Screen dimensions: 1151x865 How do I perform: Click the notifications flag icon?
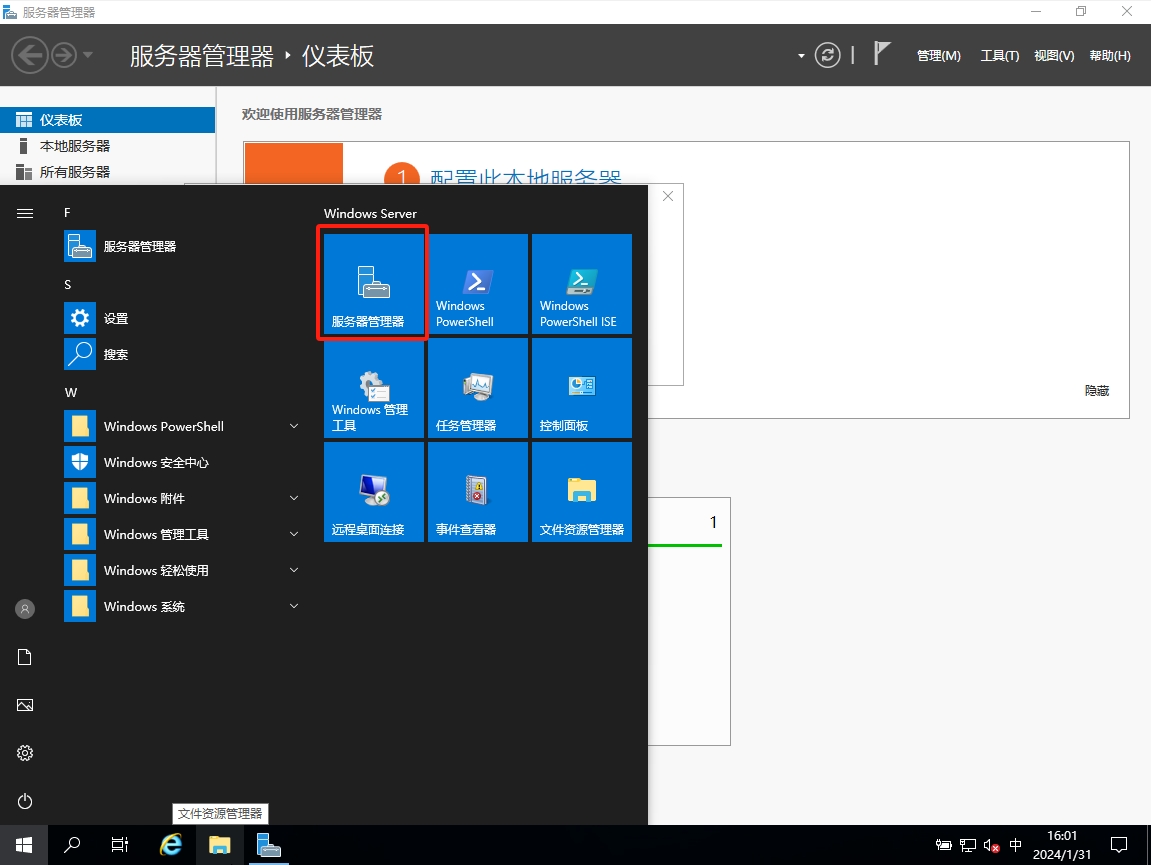(881, 54)
